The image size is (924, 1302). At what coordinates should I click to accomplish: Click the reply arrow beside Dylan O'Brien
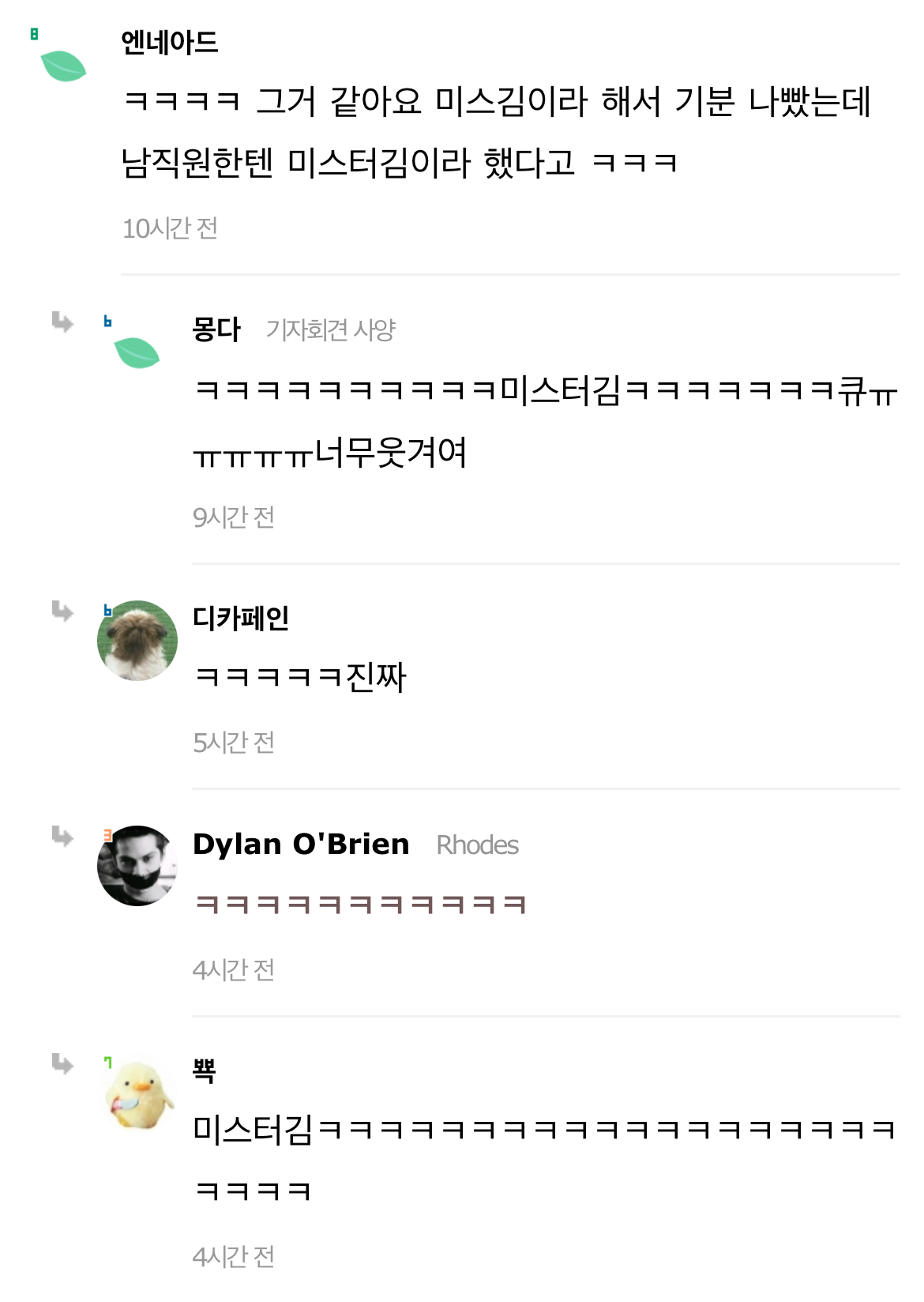tap(62, 836)
